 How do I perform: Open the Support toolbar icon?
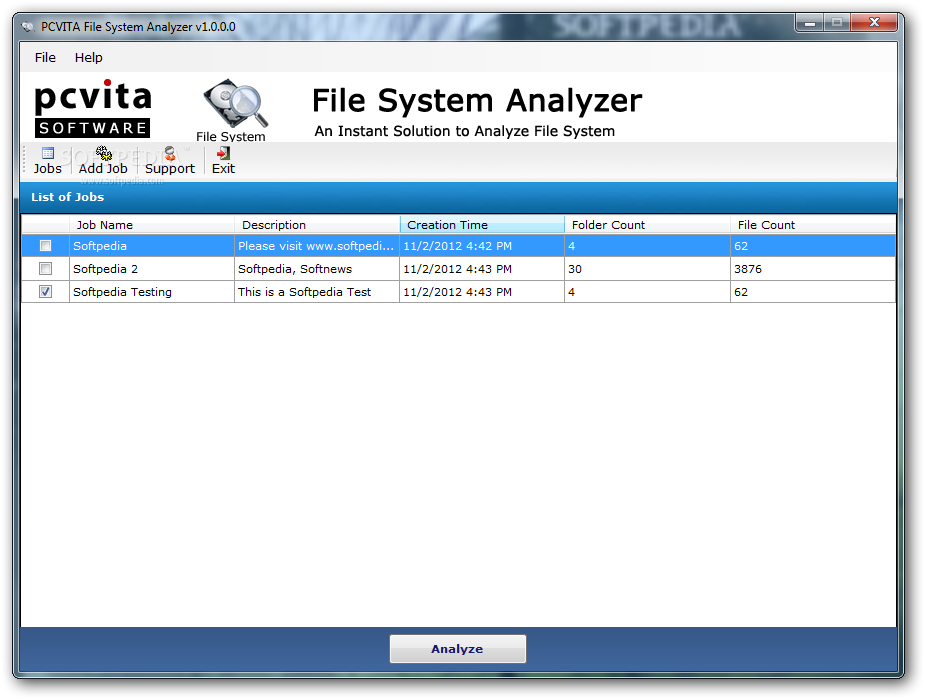click(x=170, y=153)
